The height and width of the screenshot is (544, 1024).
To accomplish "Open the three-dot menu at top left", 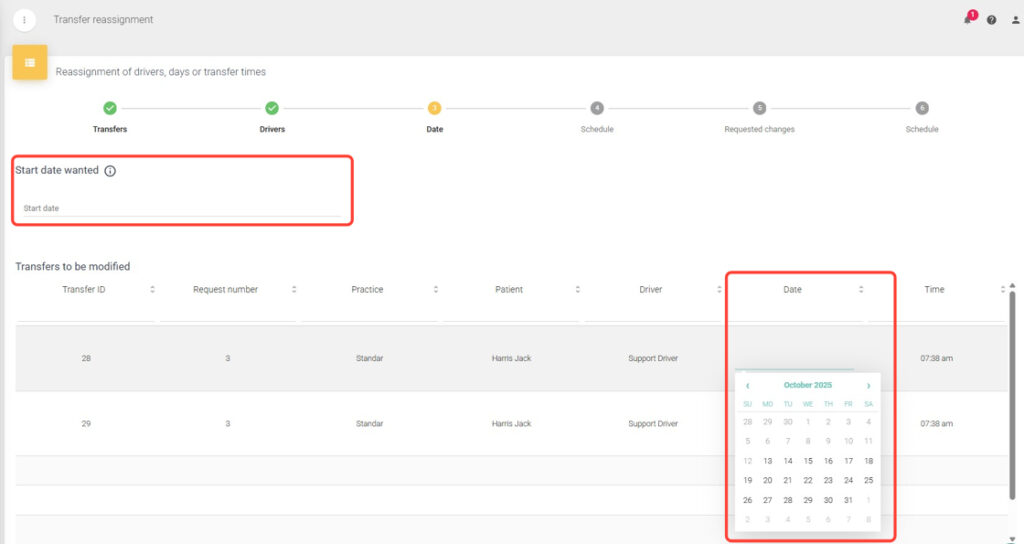I will coord(24,20).
